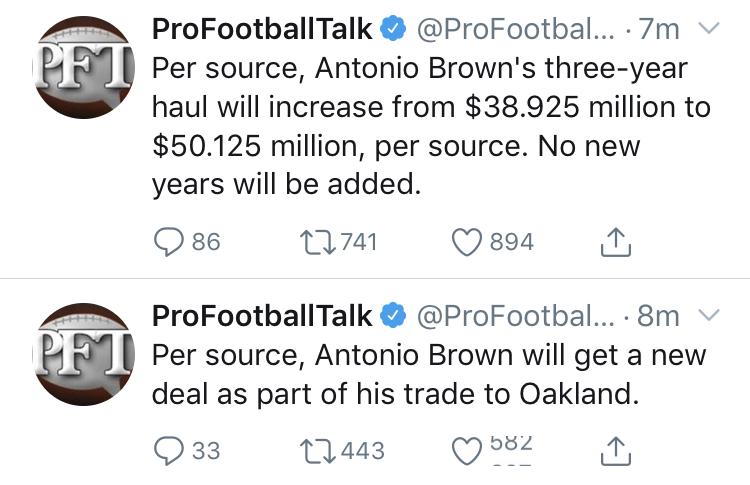
Task: Open ProFootballTalk name on first tweet
Action: (262, 29)
